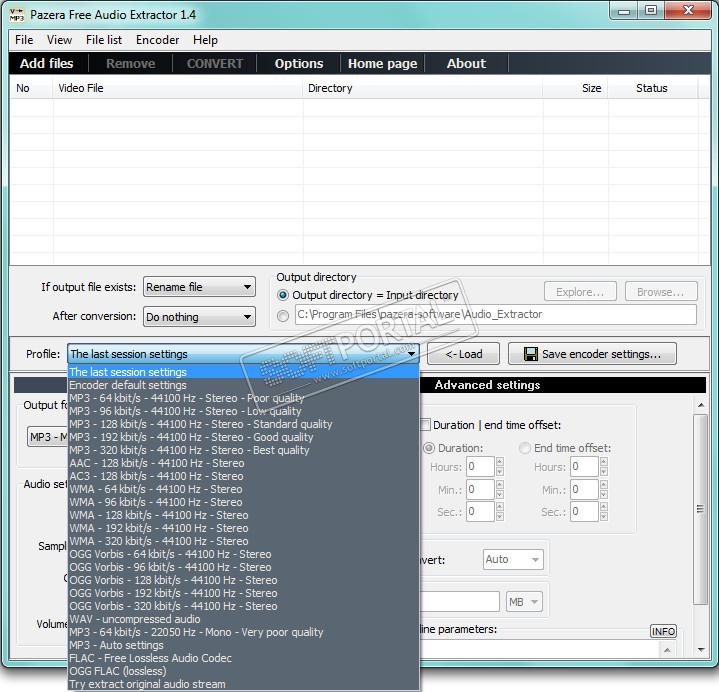This screenshot has width=719, height=692.
Task: Open the File list menu
Action: [104, 40]
